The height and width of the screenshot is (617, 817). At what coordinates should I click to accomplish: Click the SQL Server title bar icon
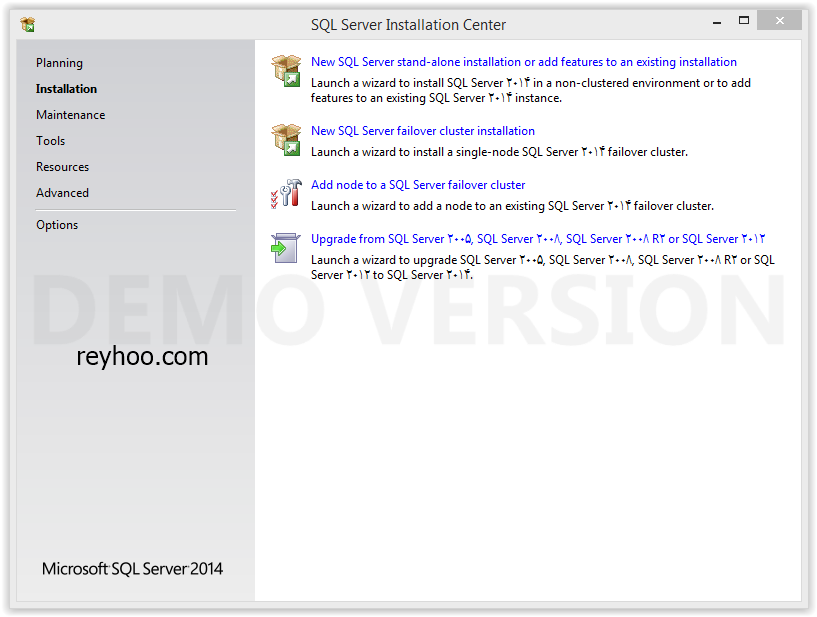click(28, 24)
